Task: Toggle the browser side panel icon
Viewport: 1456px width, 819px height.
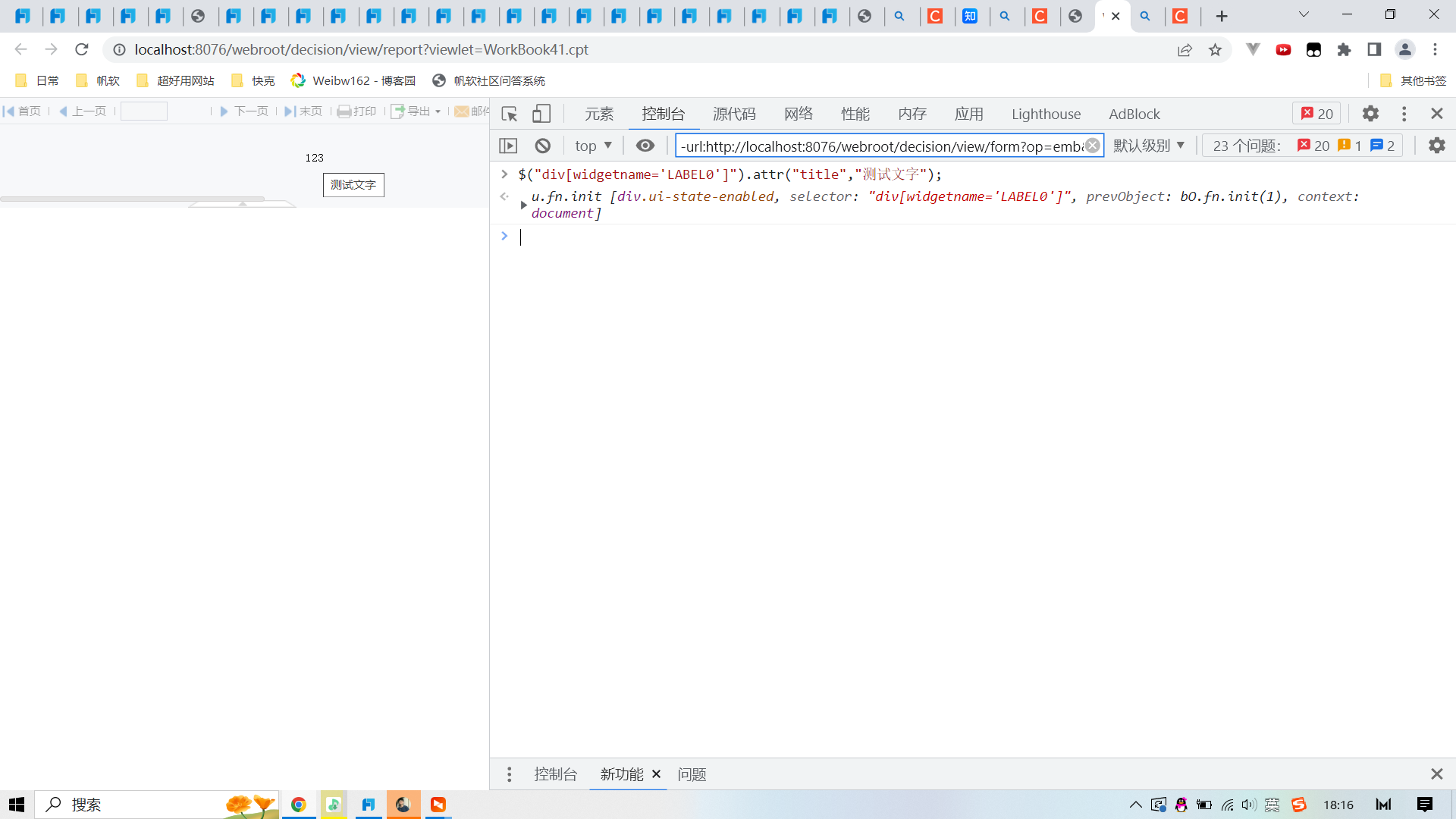Action: click(1374, 49)
